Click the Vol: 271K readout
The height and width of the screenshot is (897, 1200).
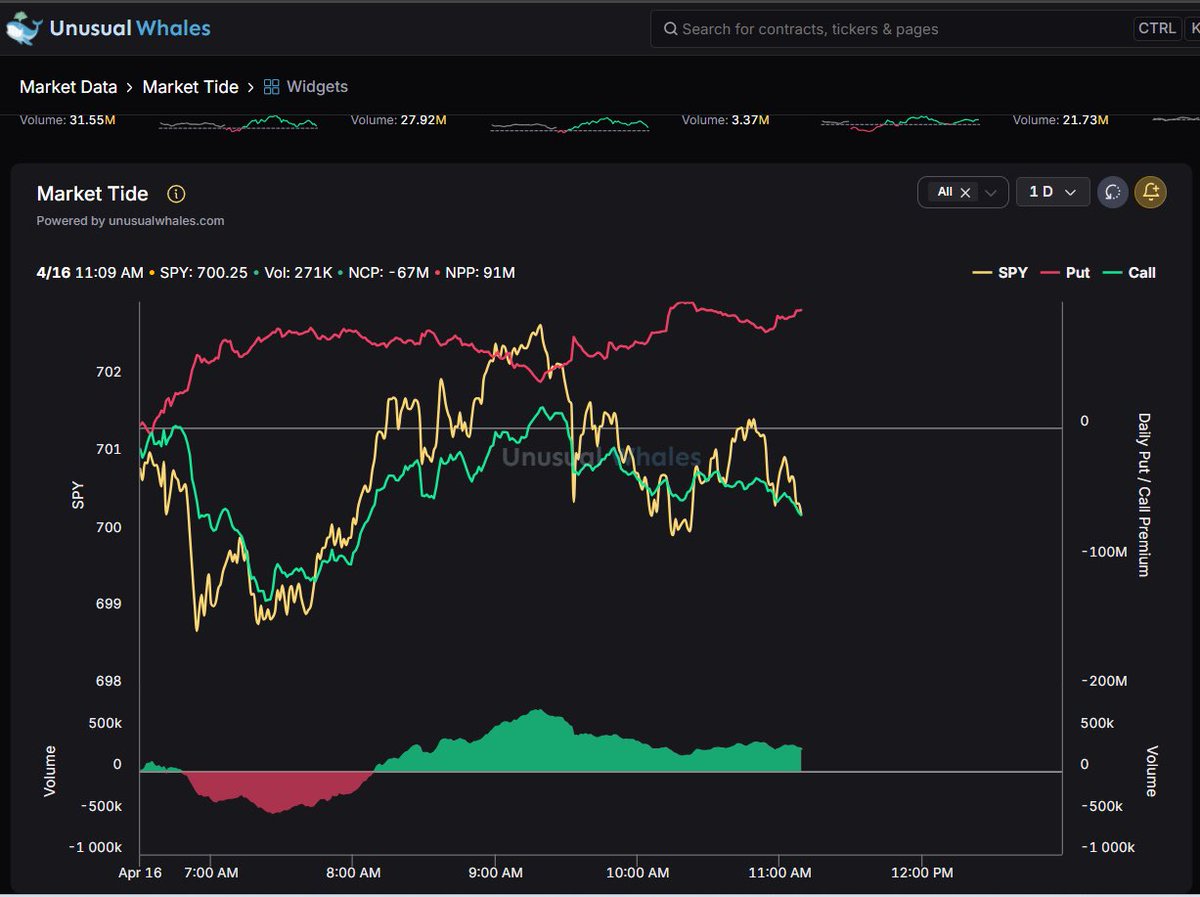point(298,273)
